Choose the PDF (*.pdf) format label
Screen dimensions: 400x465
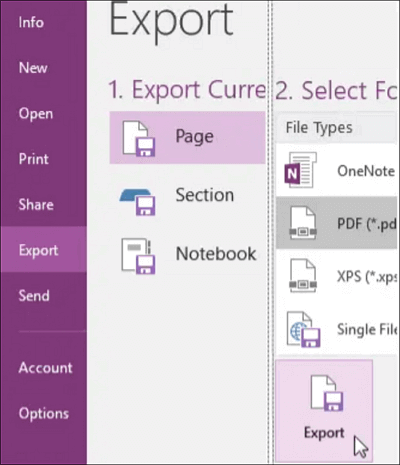(x=368, y=224)
